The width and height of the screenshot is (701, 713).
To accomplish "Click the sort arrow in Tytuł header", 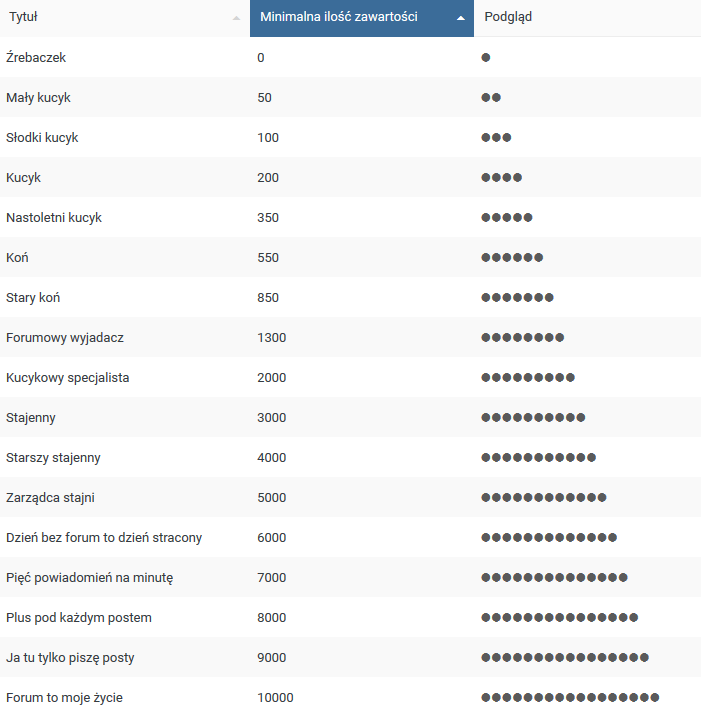I will (236, 18).
